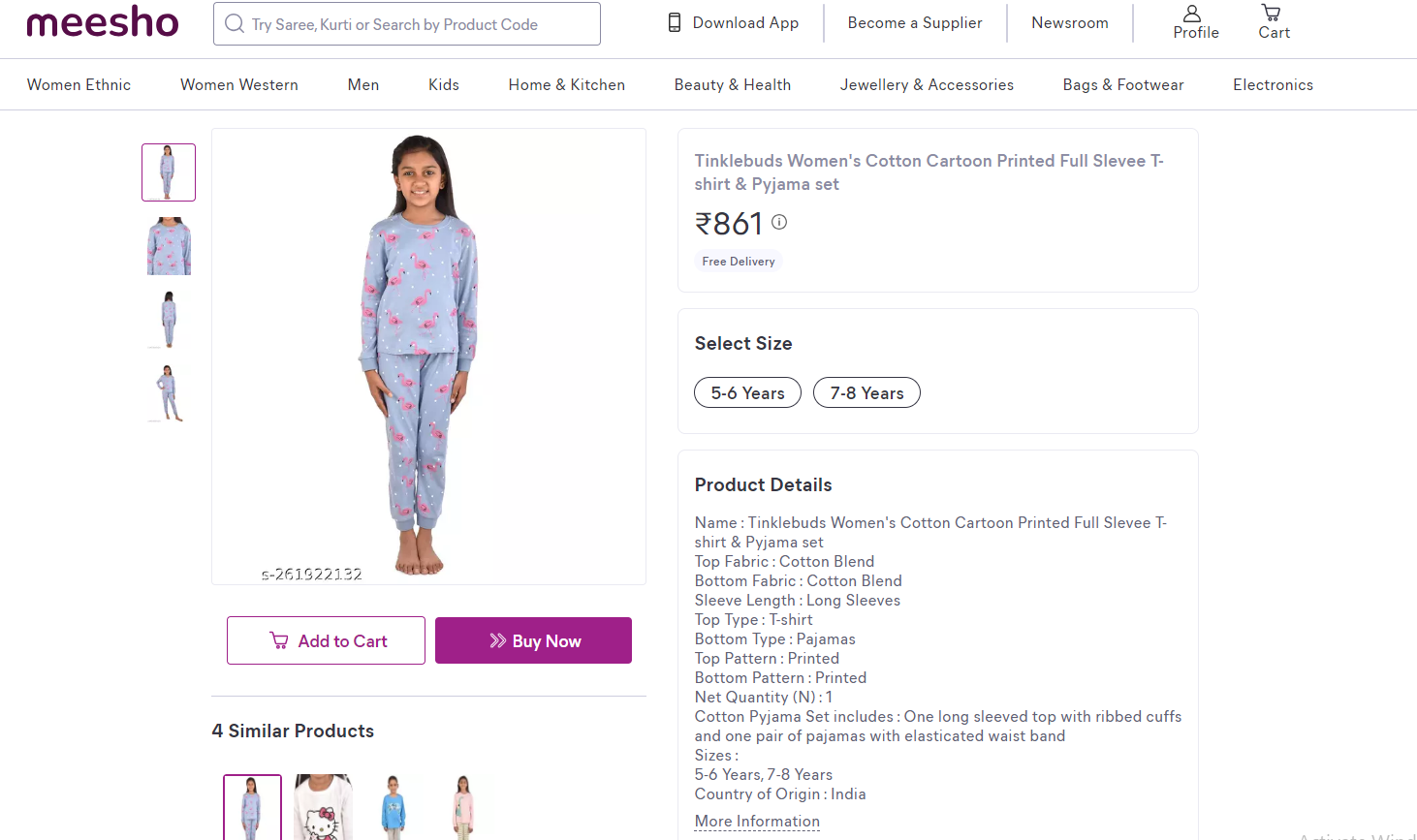Select the second close-up product thumbnail

click(169, 246)
